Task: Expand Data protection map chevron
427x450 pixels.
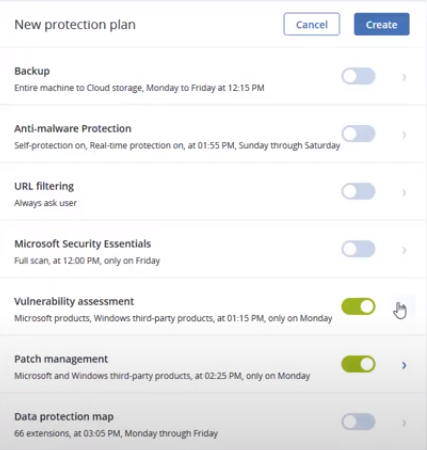Action: tap(404, 423)
